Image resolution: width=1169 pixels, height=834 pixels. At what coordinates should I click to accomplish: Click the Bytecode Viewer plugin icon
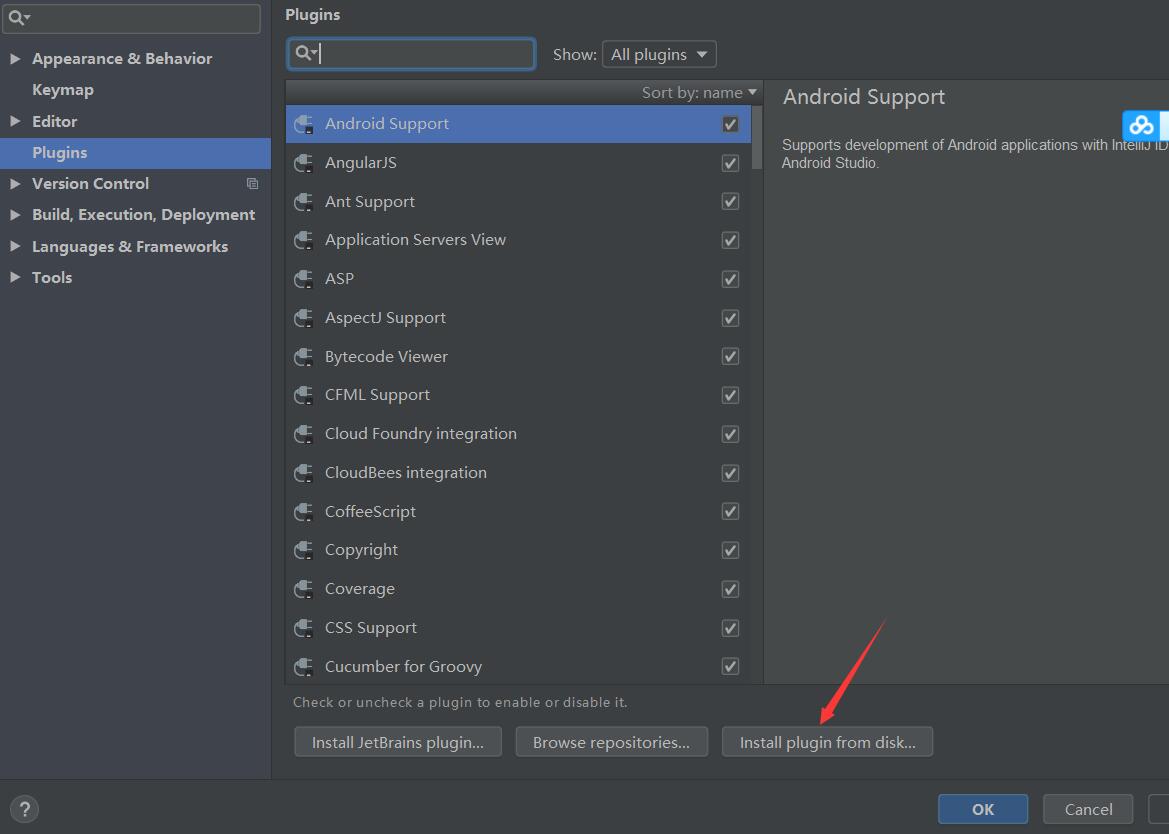[304, 357]
